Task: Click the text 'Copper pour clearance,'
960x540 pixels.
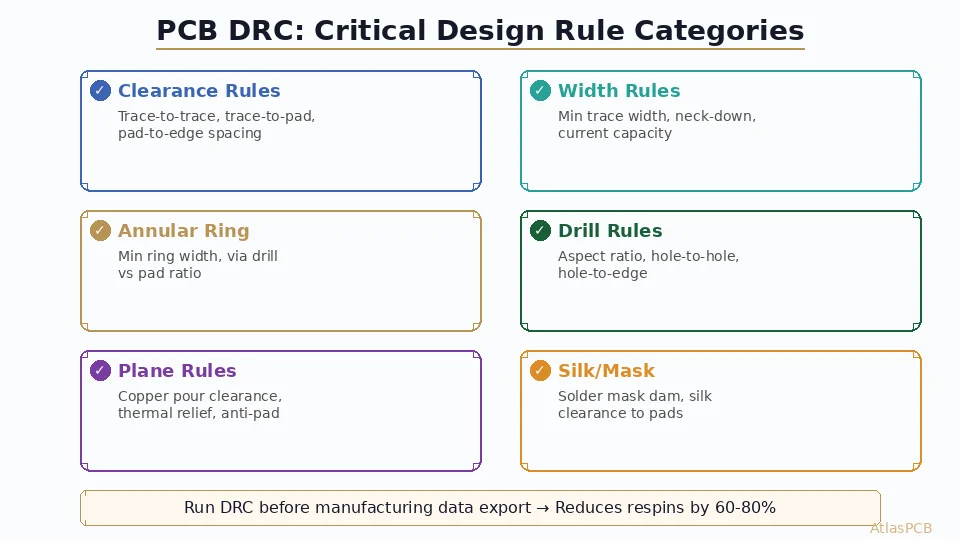Action: [x=200, y=396]
